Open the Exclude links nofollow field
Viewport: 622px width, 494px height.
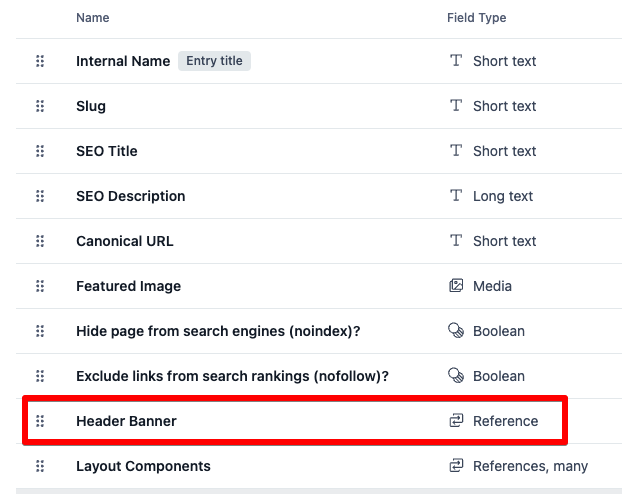(232, 376)
